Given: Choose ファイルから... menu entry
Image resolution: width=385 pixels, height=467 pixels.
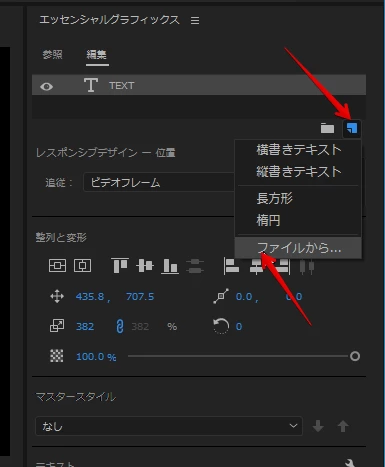Looking at the screenshot, I should pos(298,248).
